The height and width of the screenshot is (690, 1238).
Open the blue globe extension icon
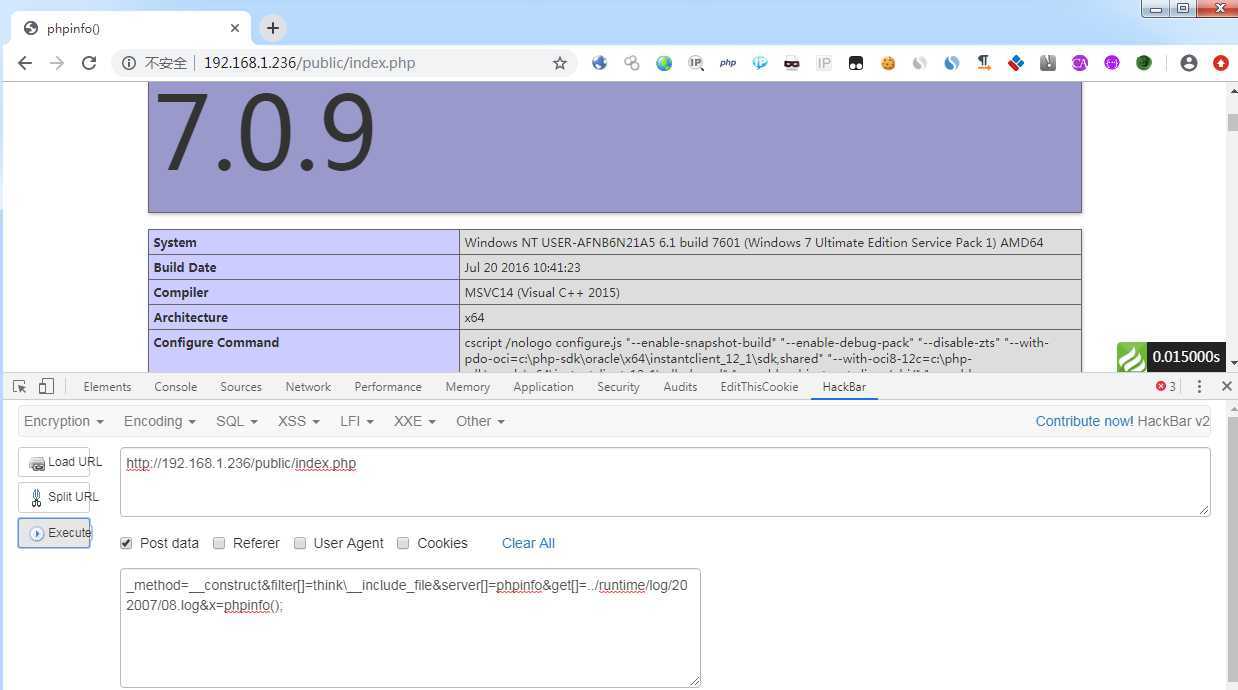[600, 63]
